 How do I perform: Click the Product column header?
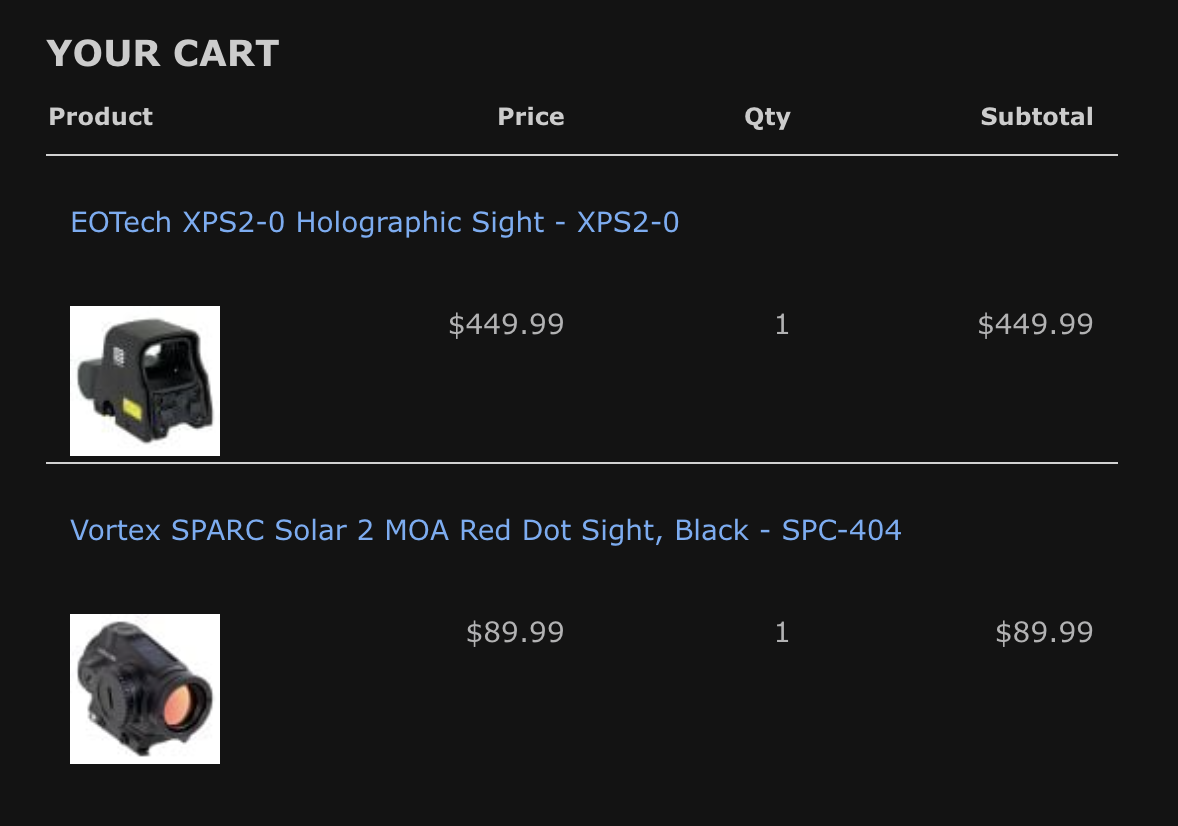[x=100, y=117]
